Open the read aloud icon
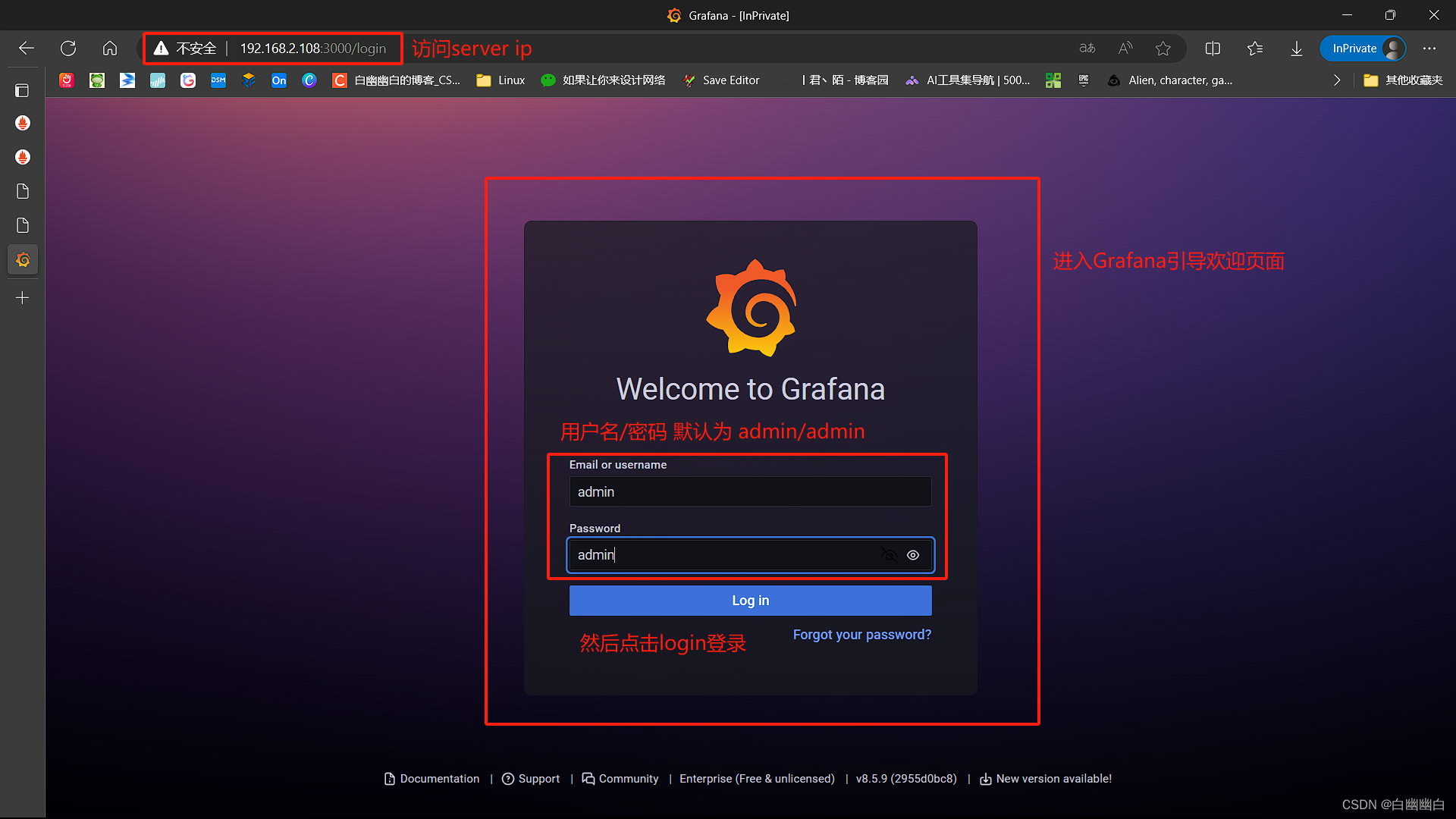The width and height of the screenshot is (1456, 819). point(1125,49)
